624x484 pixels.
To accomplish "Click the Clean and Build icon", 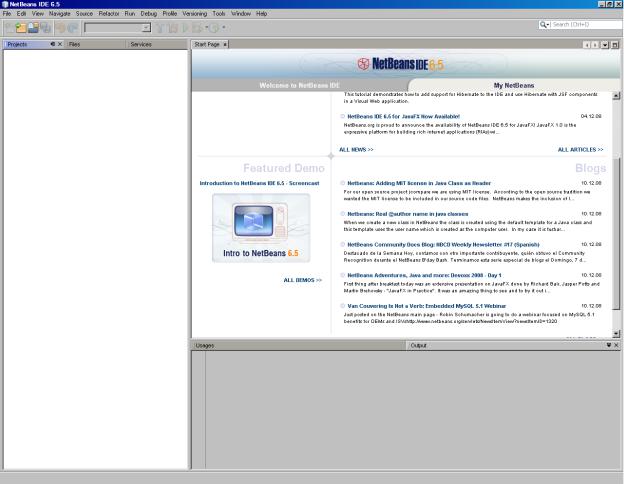I will click(x=174, y=28).
